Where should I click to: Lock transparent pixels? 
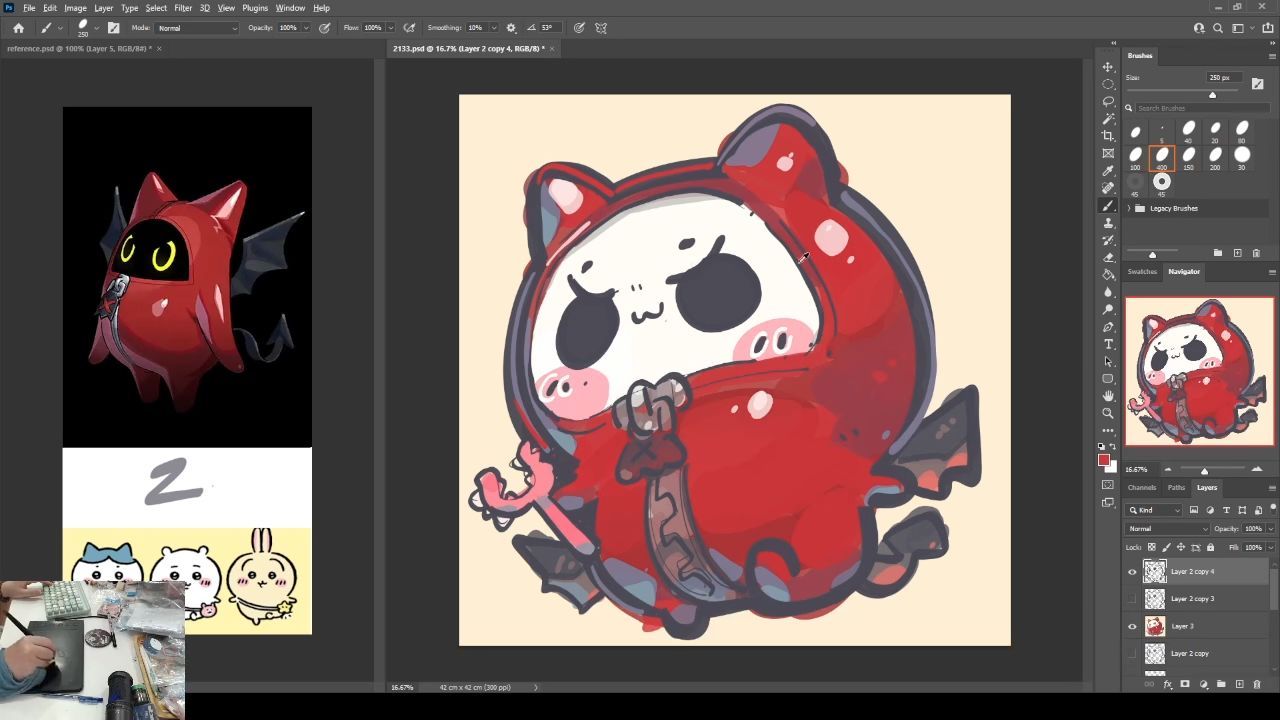pos(1151,547)
